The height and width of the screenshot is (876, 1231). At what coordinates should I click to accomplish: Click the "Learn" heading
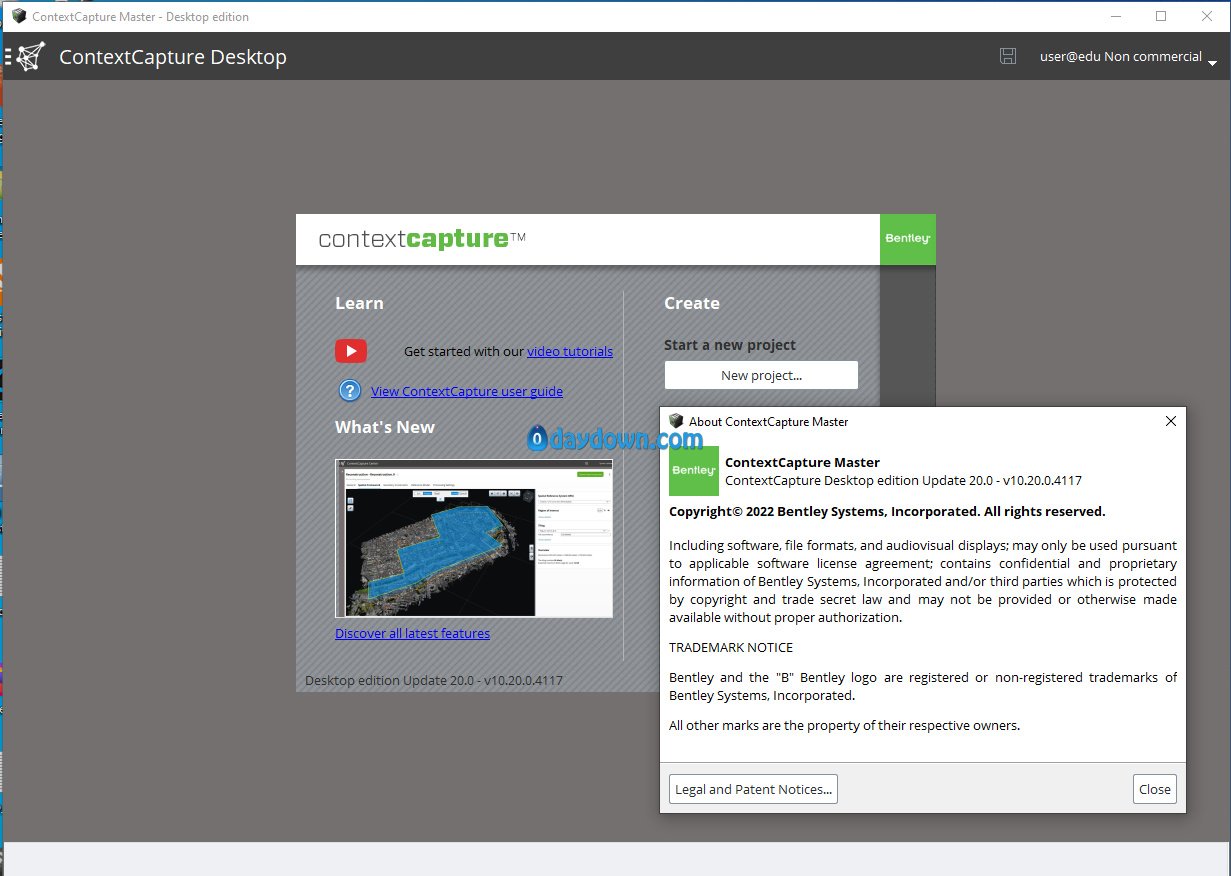[359, 303]
